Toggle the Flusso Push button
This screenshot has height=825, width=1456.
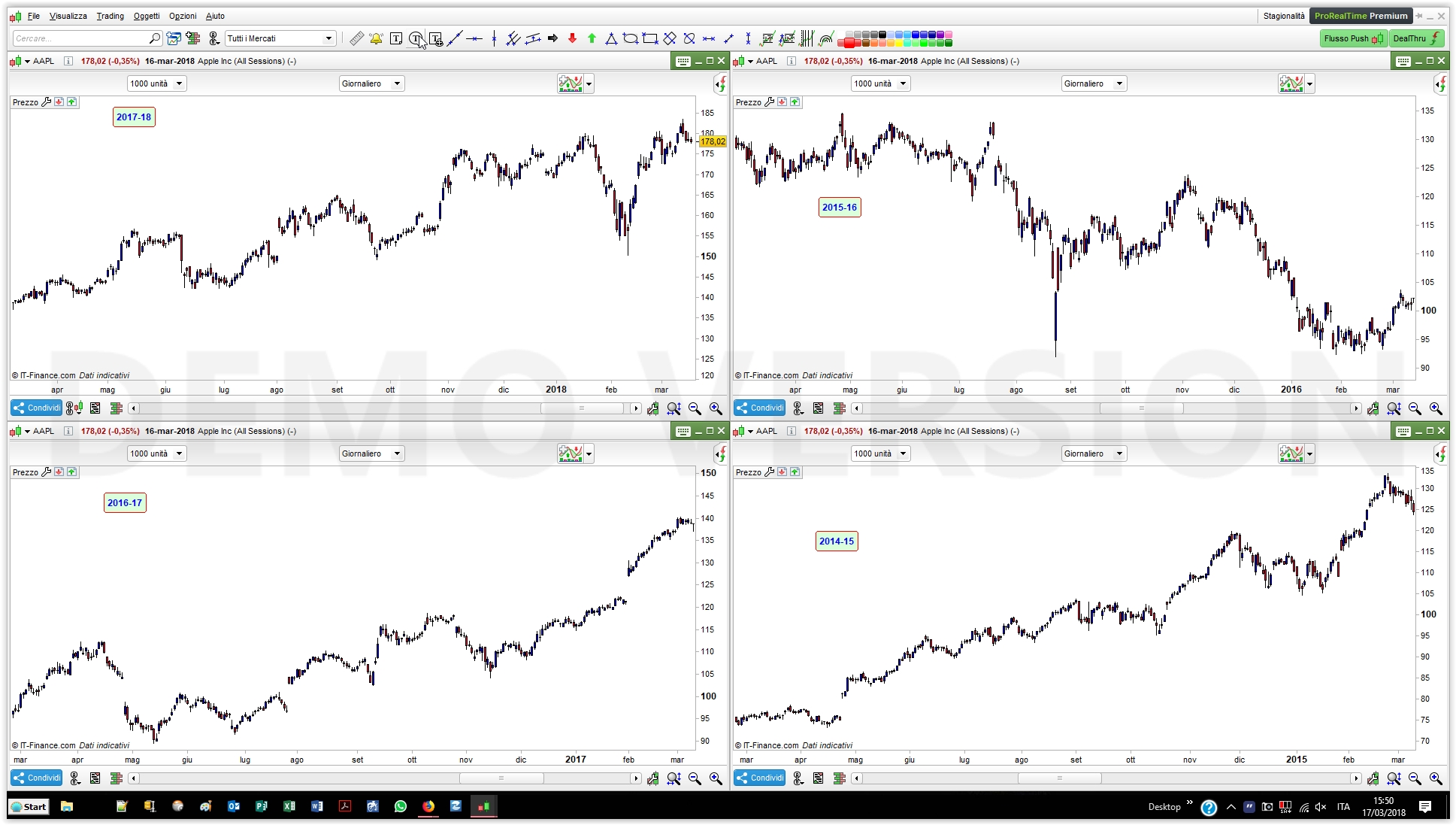click(1353, 38)
